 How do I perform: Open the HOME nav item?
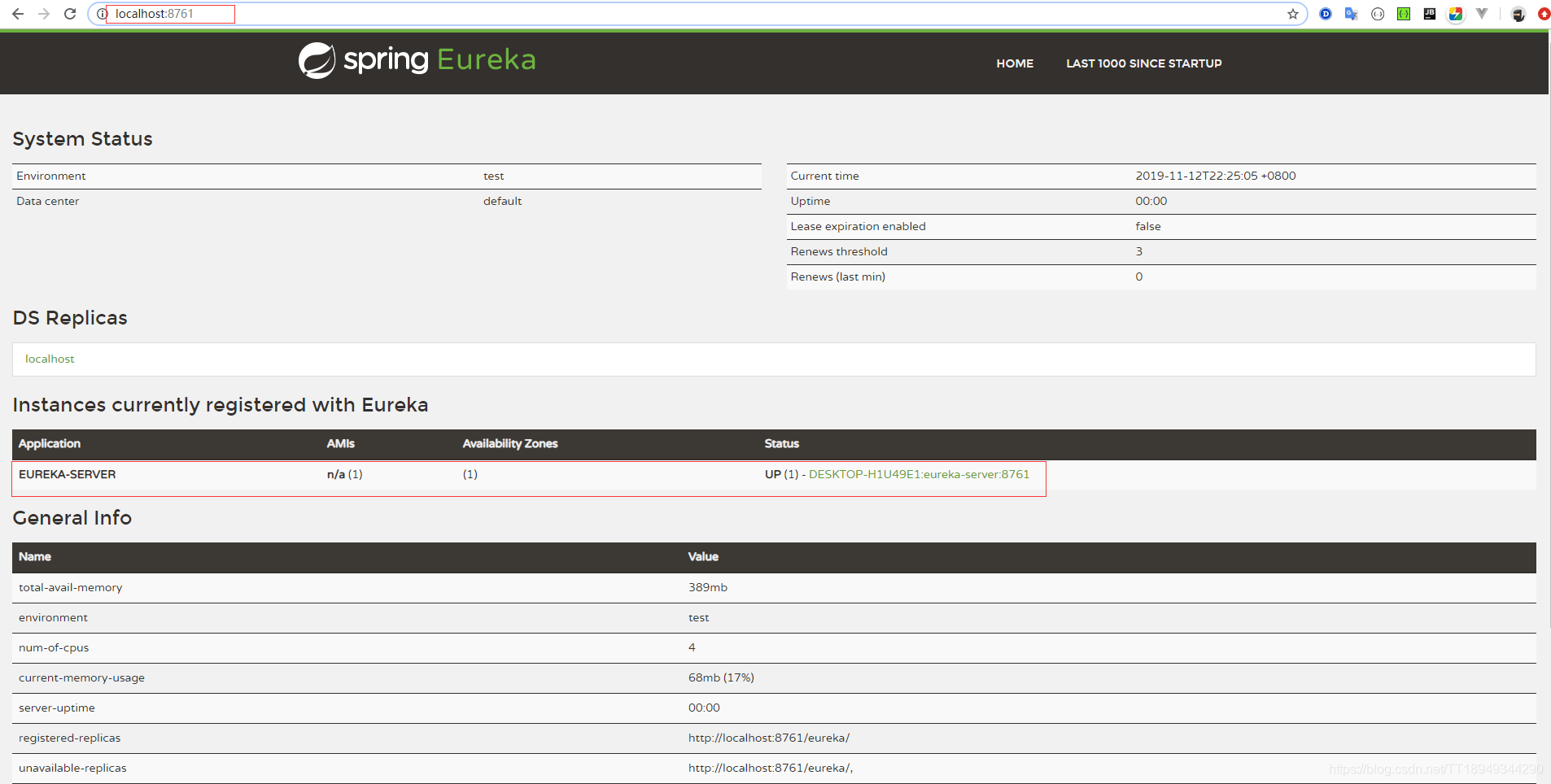click(x=1015, y=63)
